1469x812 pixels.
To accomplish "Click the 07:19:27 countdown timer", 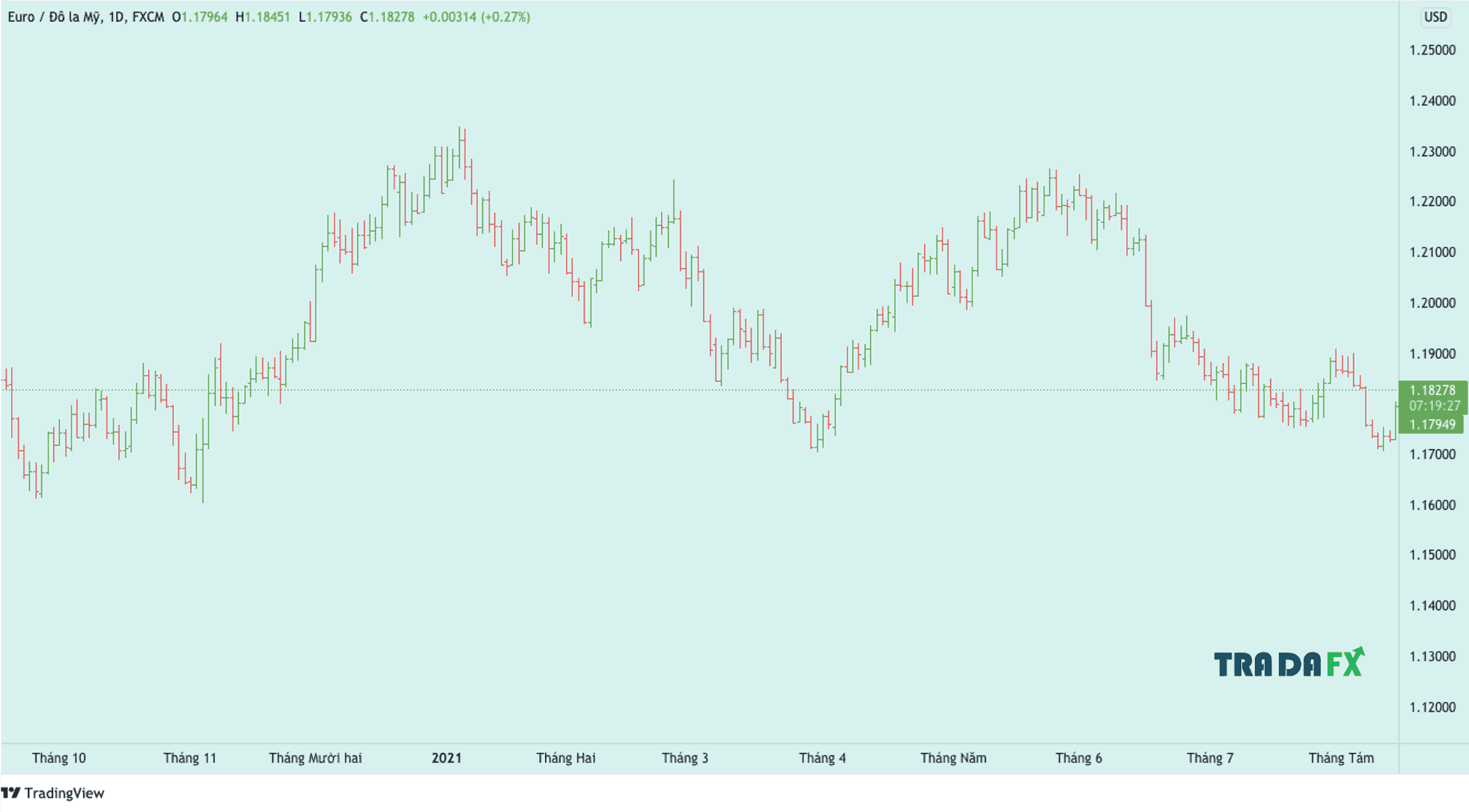I will coord(1434,406).
